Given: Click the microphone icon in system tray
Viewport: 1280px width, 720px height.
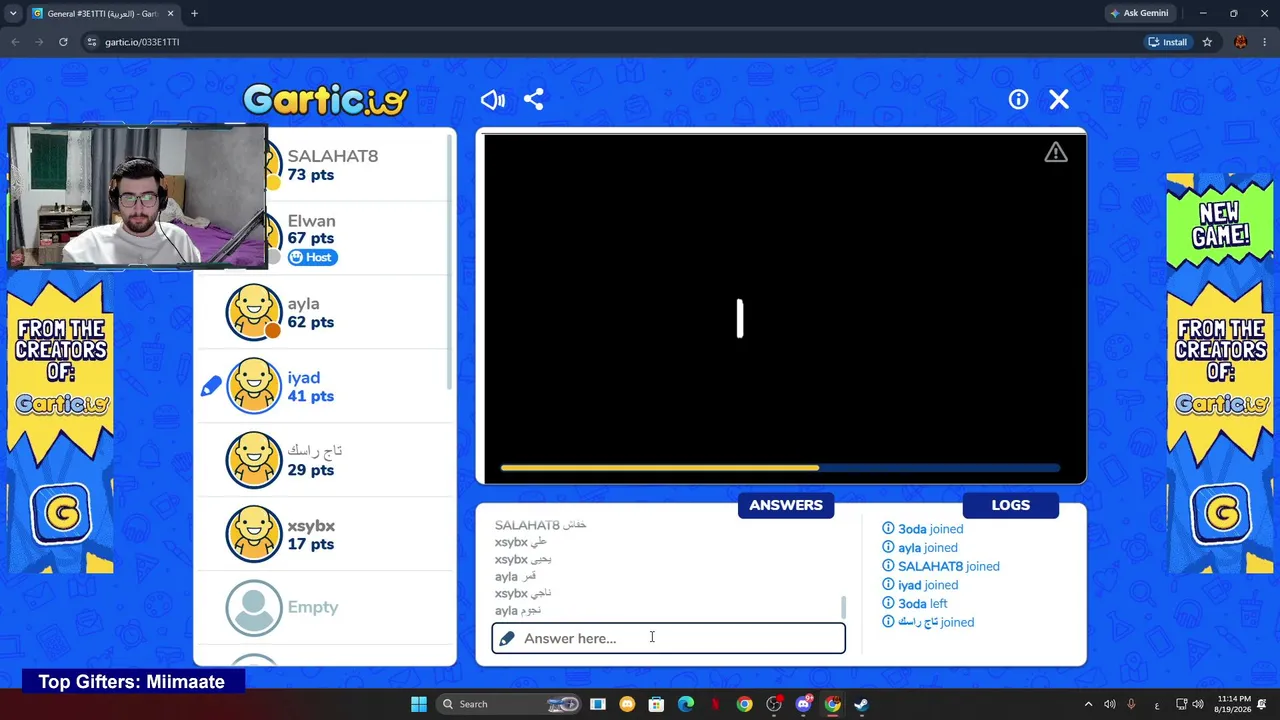Looking at the screenshot, I should point(1131,704).
